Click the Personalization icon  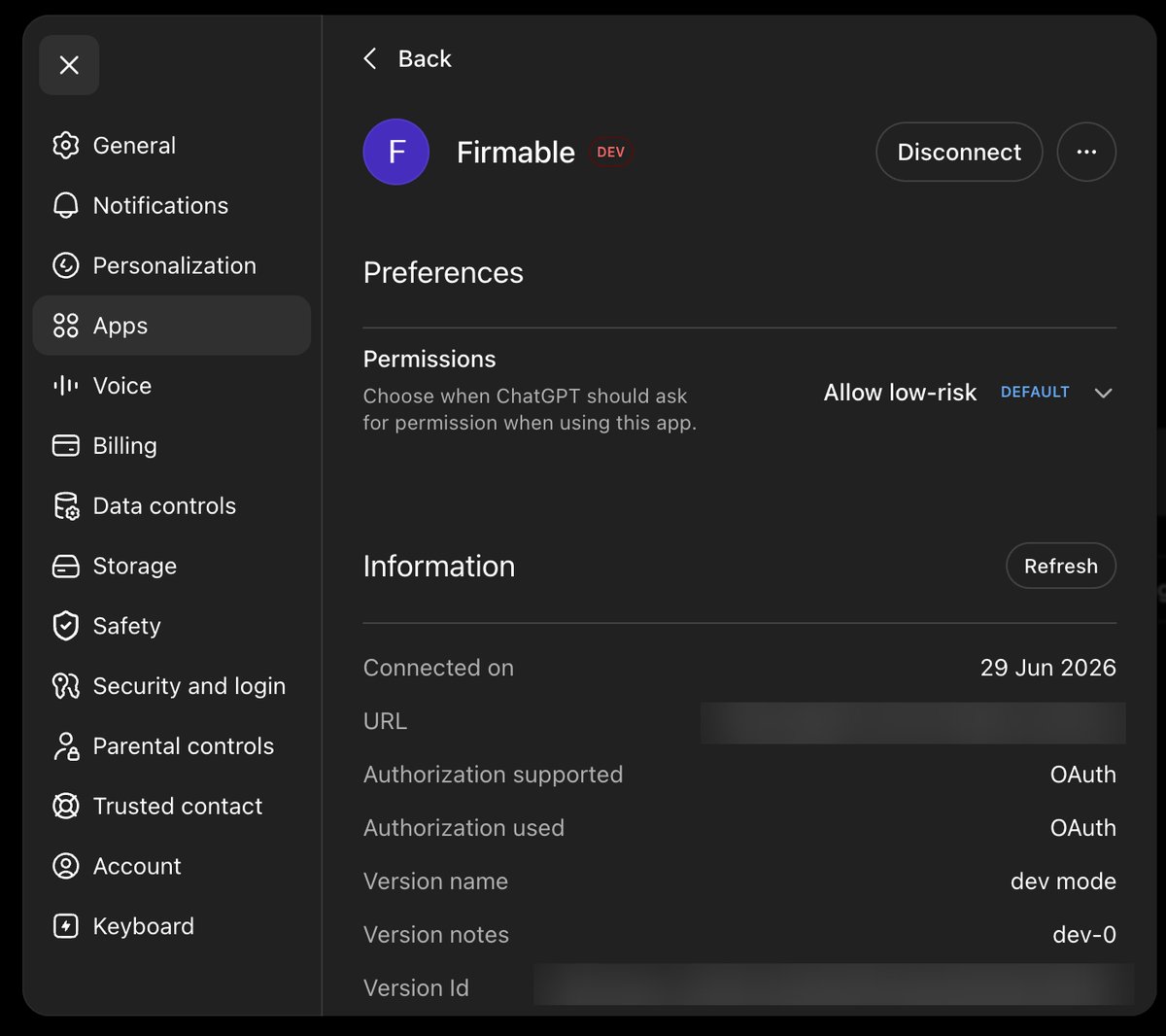click(65, 266)
